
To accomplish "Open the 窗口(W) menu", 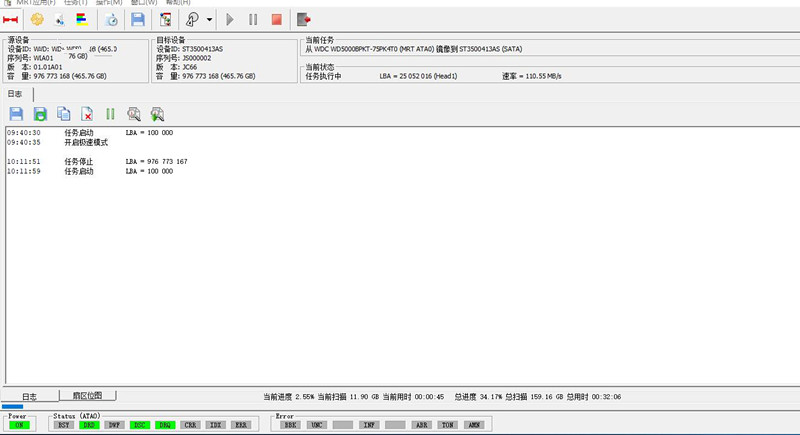I will pyautogui.click(x=144, y=3).
